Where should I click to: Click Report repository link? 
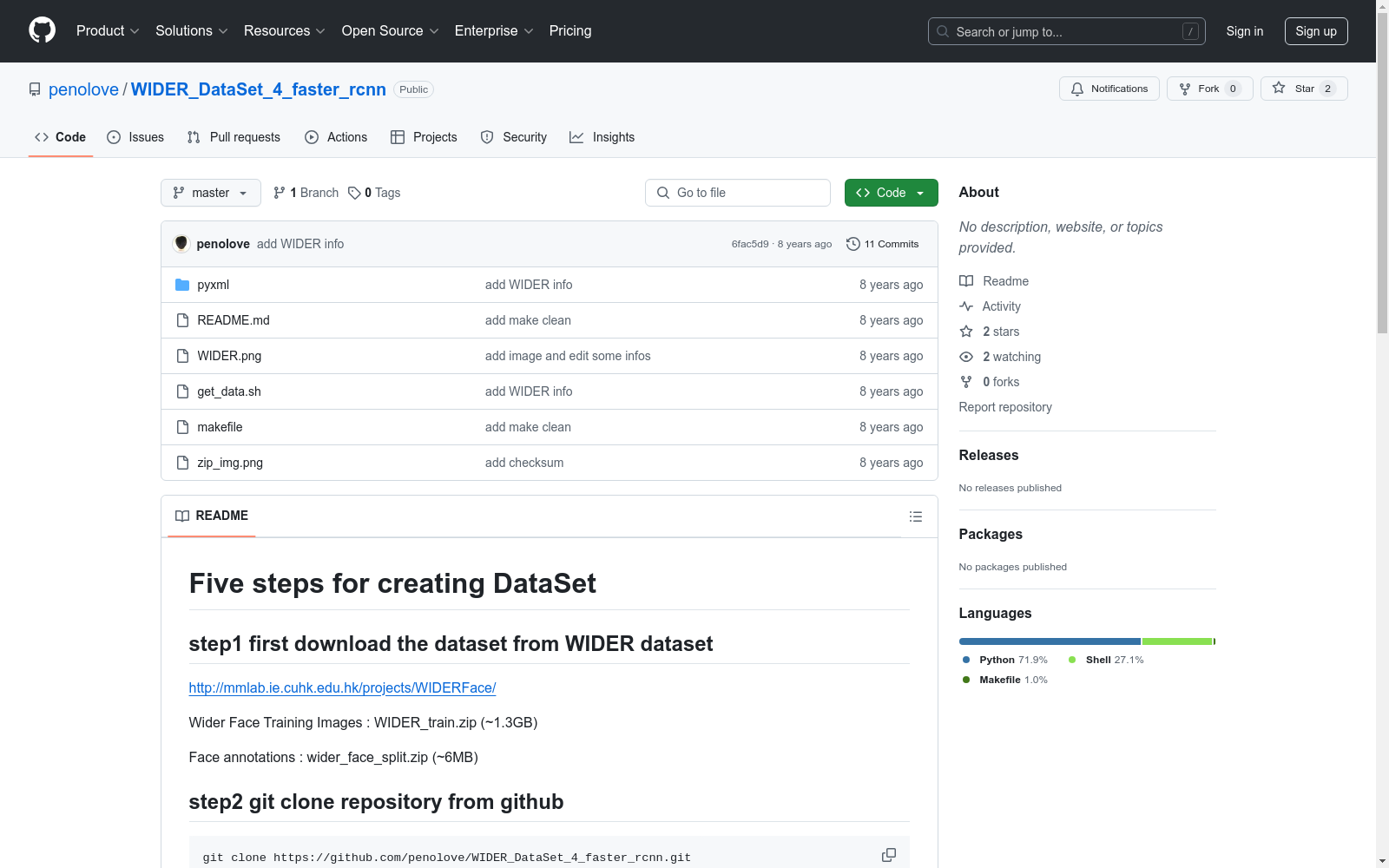click(x=1005, y=407)
